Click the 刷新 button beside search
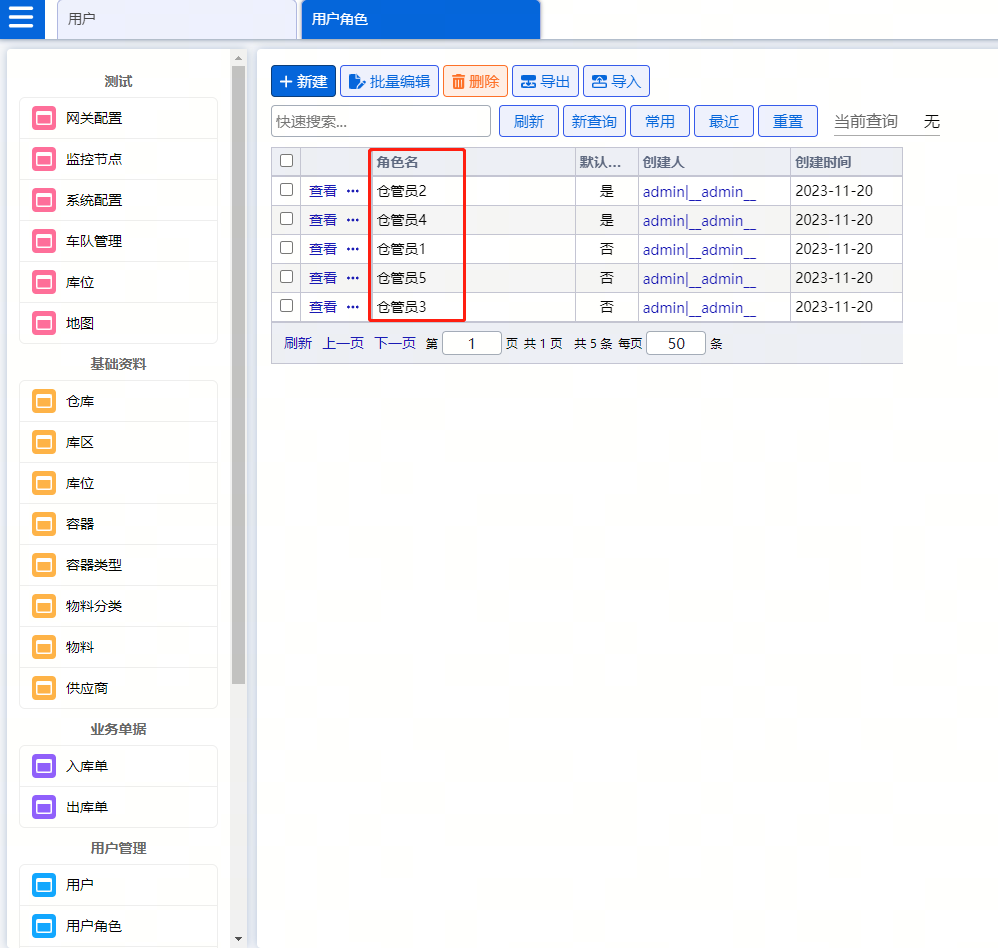This screenshot has width=998, height=948. pos(529,121)
